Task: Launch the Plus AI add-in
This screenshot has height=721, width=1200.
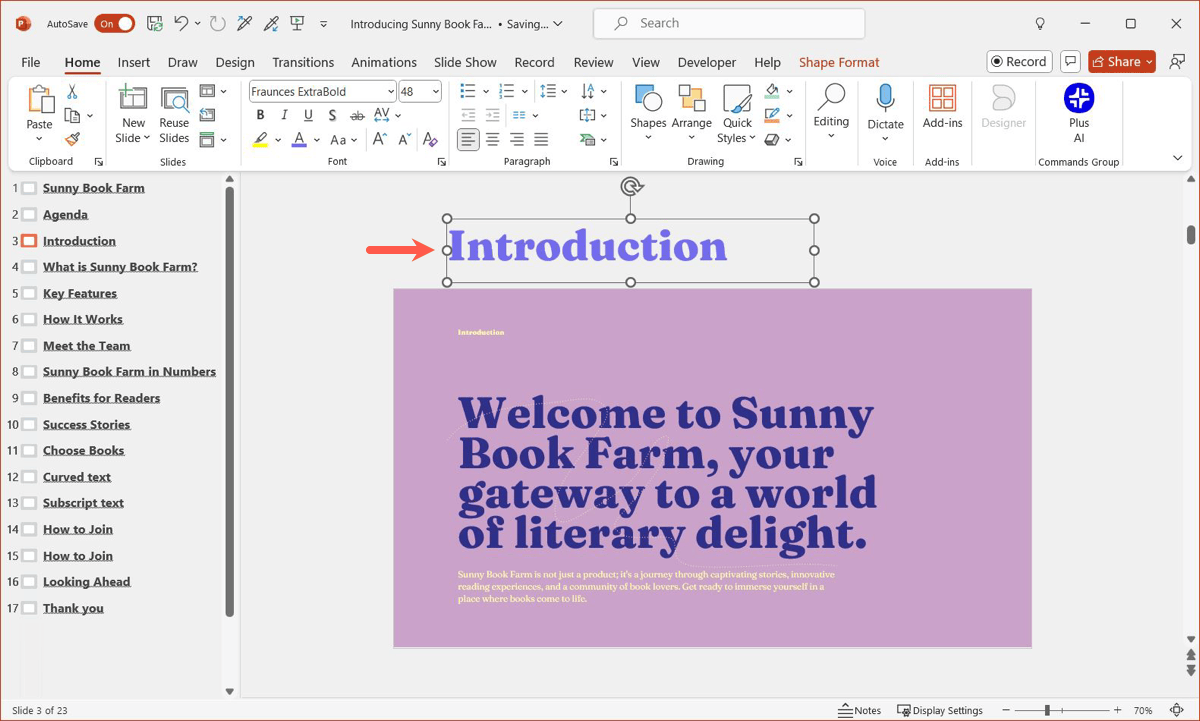Action: 1079,113
